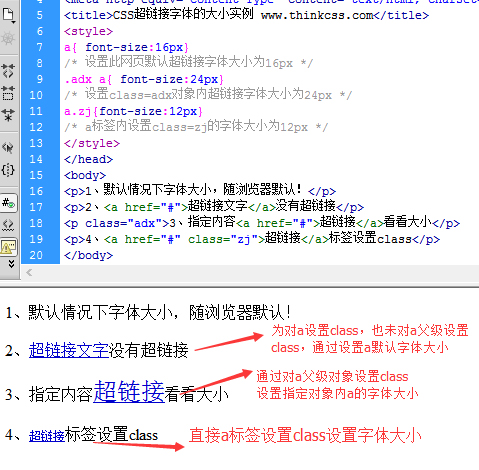Toggle Syntax Error Alerts warning icon

[8, 247]
